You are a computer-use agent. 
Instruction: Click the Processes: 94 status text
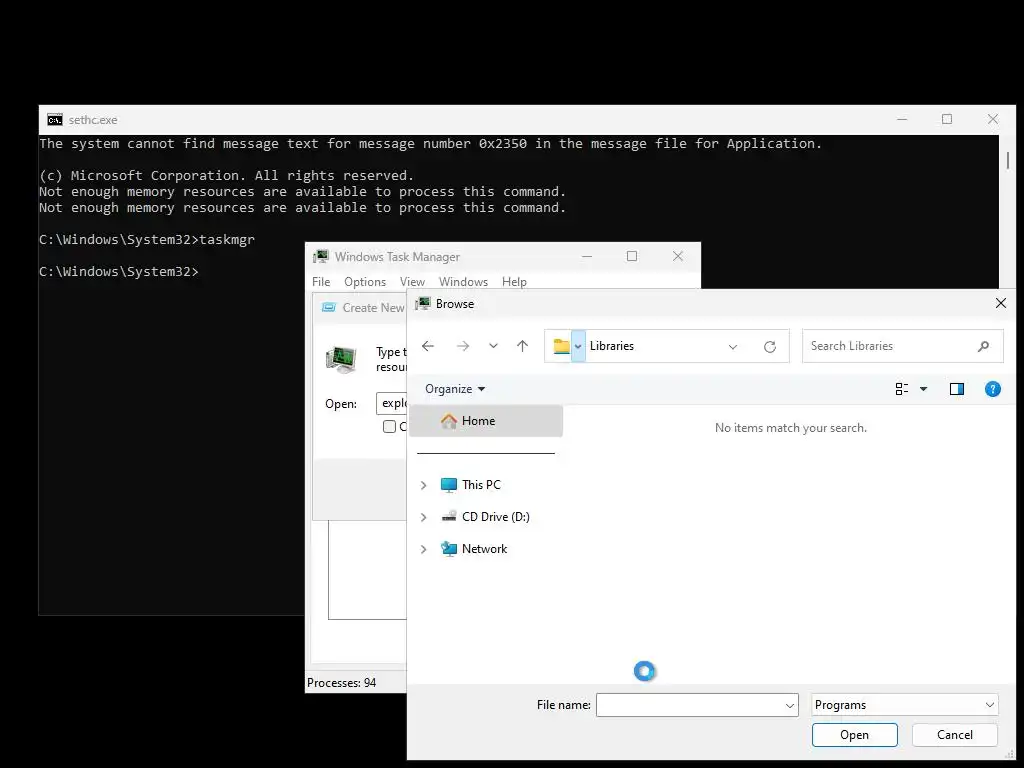pyautogui.click(x=342, y=683)
